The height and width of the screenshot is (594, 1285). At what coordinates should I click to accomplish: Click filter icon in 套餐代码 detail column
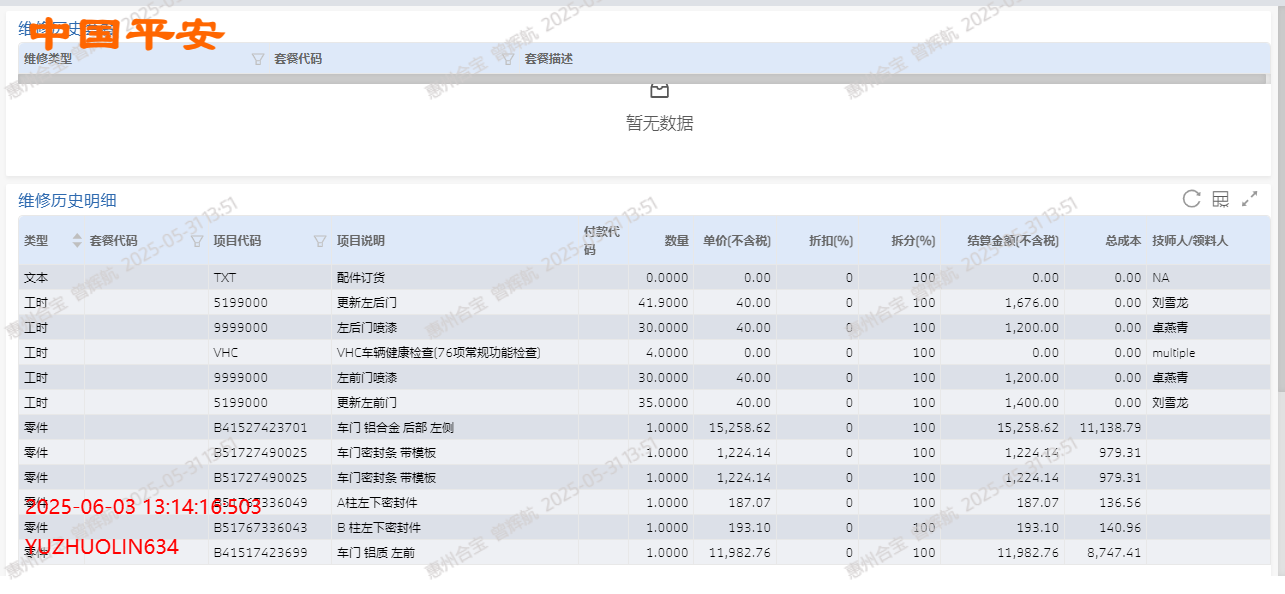197,241
